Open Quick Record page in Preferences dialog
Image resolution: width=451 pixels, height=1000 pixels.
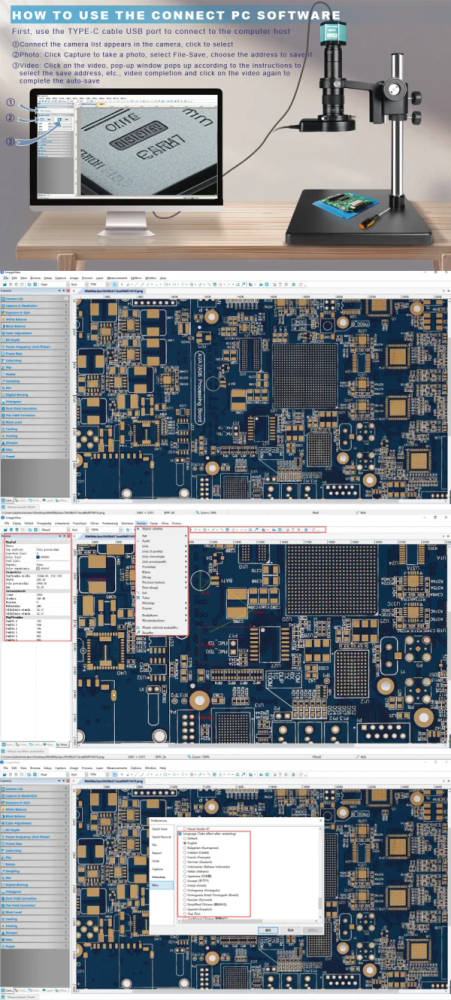[x=162, y=837]
